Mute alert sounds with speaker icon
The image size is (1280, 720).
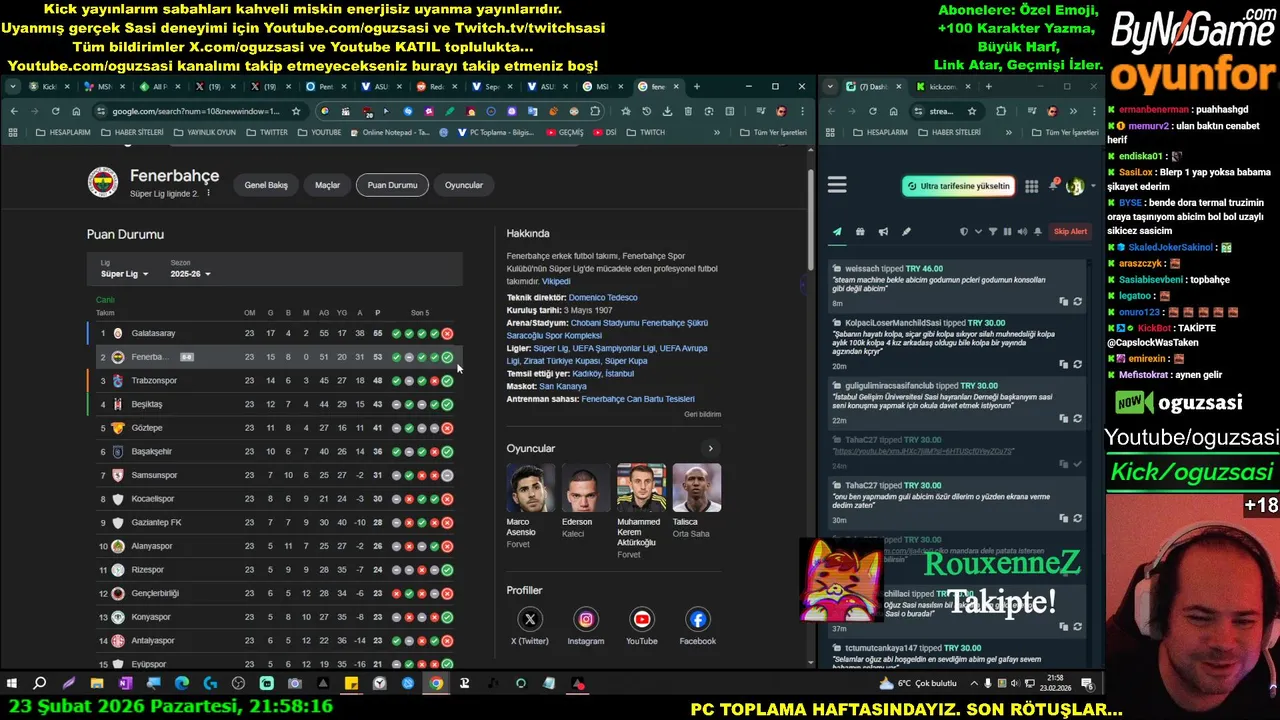pyautogui.click(x=1022, y=232)
